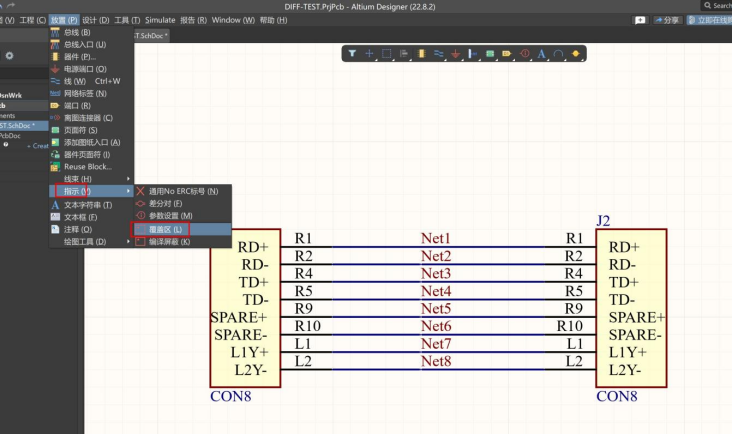Expand the 指示 (V) directives submenu

click(92, 191)
